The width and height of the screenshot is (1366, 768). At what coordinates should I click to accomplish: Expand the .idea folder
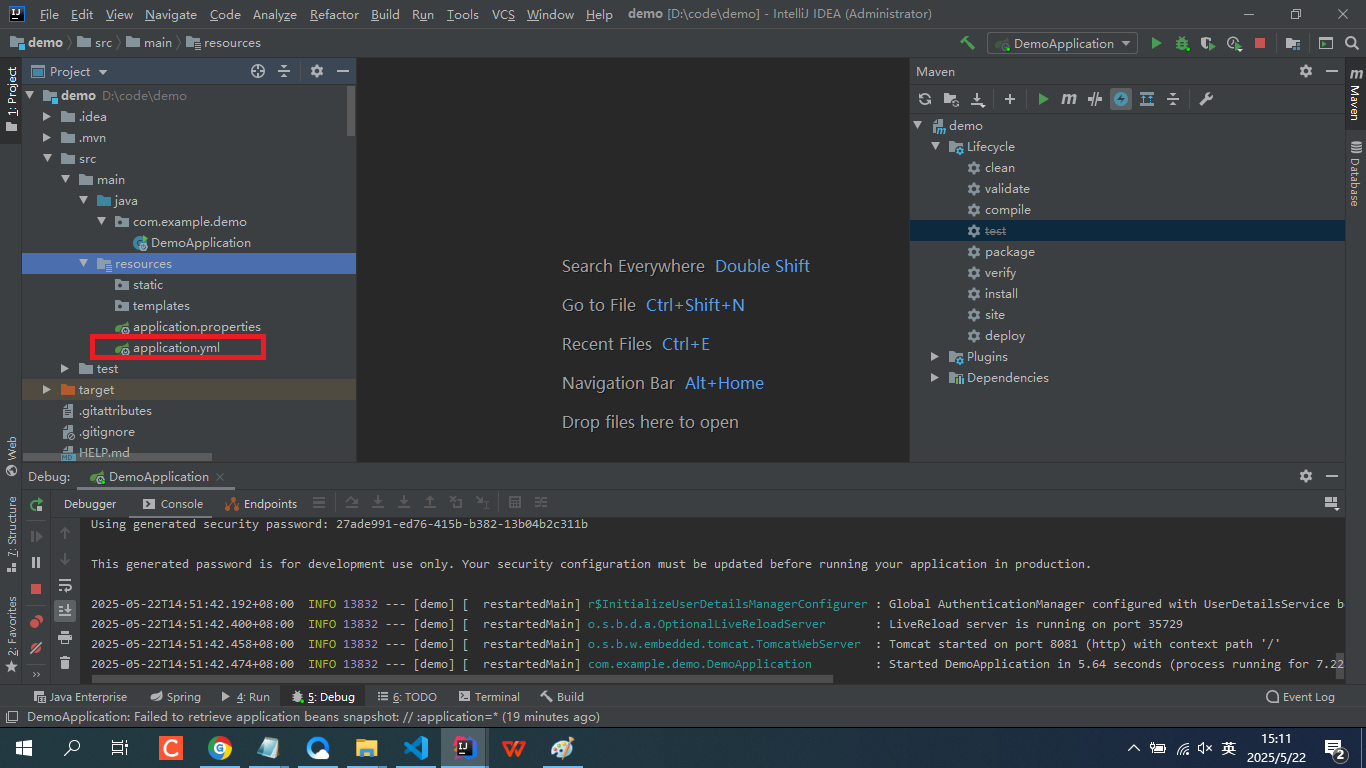click(x=47, y=117)
